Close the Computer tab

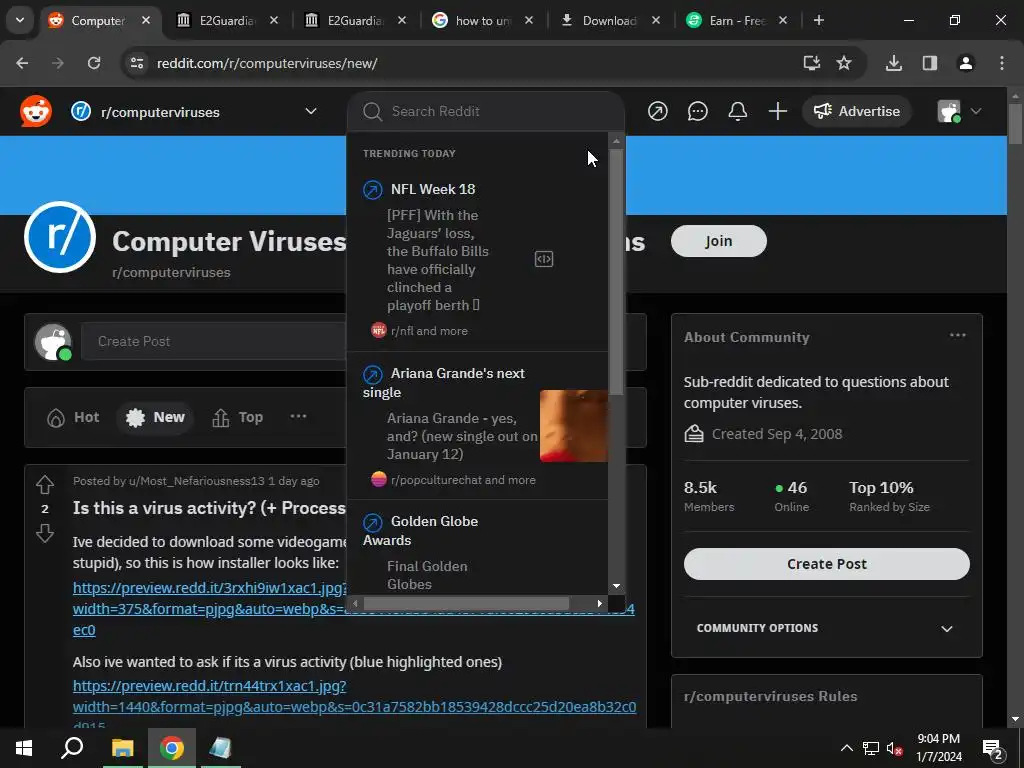click(146, 20)
